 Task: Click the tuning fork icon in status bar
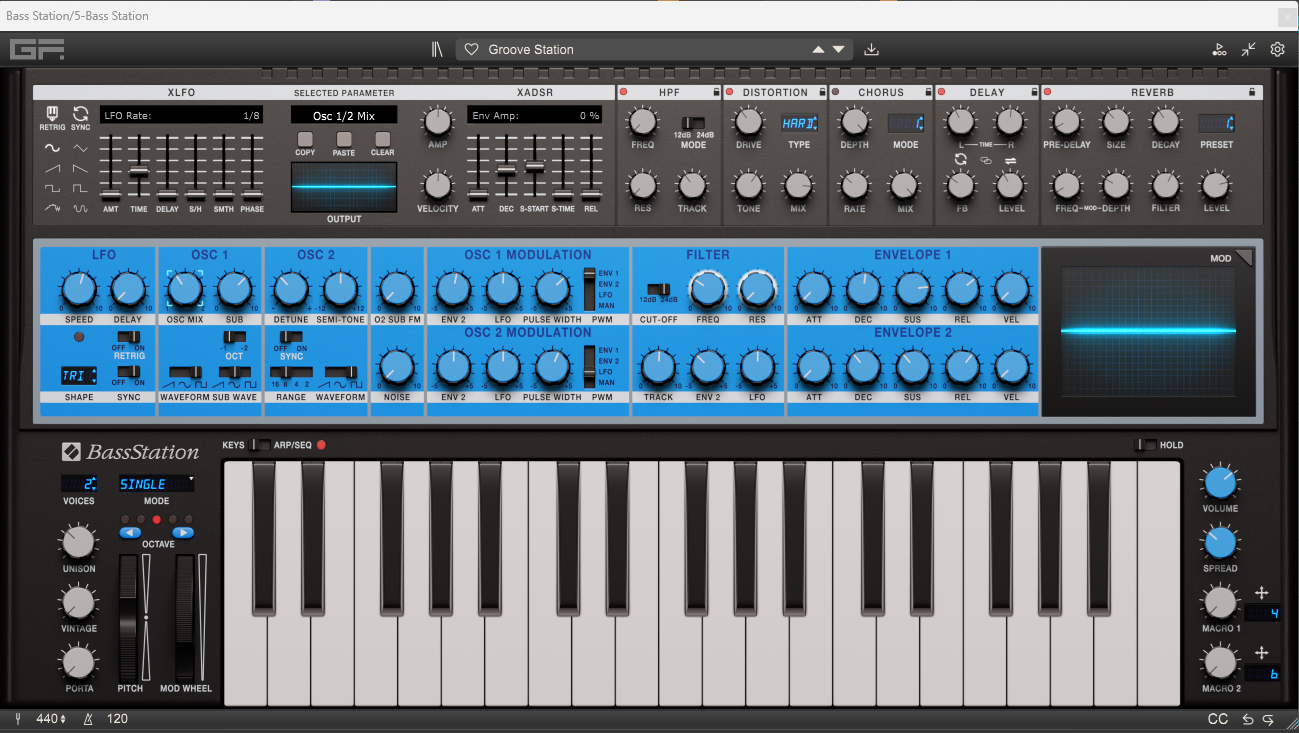tap(18, 719)
